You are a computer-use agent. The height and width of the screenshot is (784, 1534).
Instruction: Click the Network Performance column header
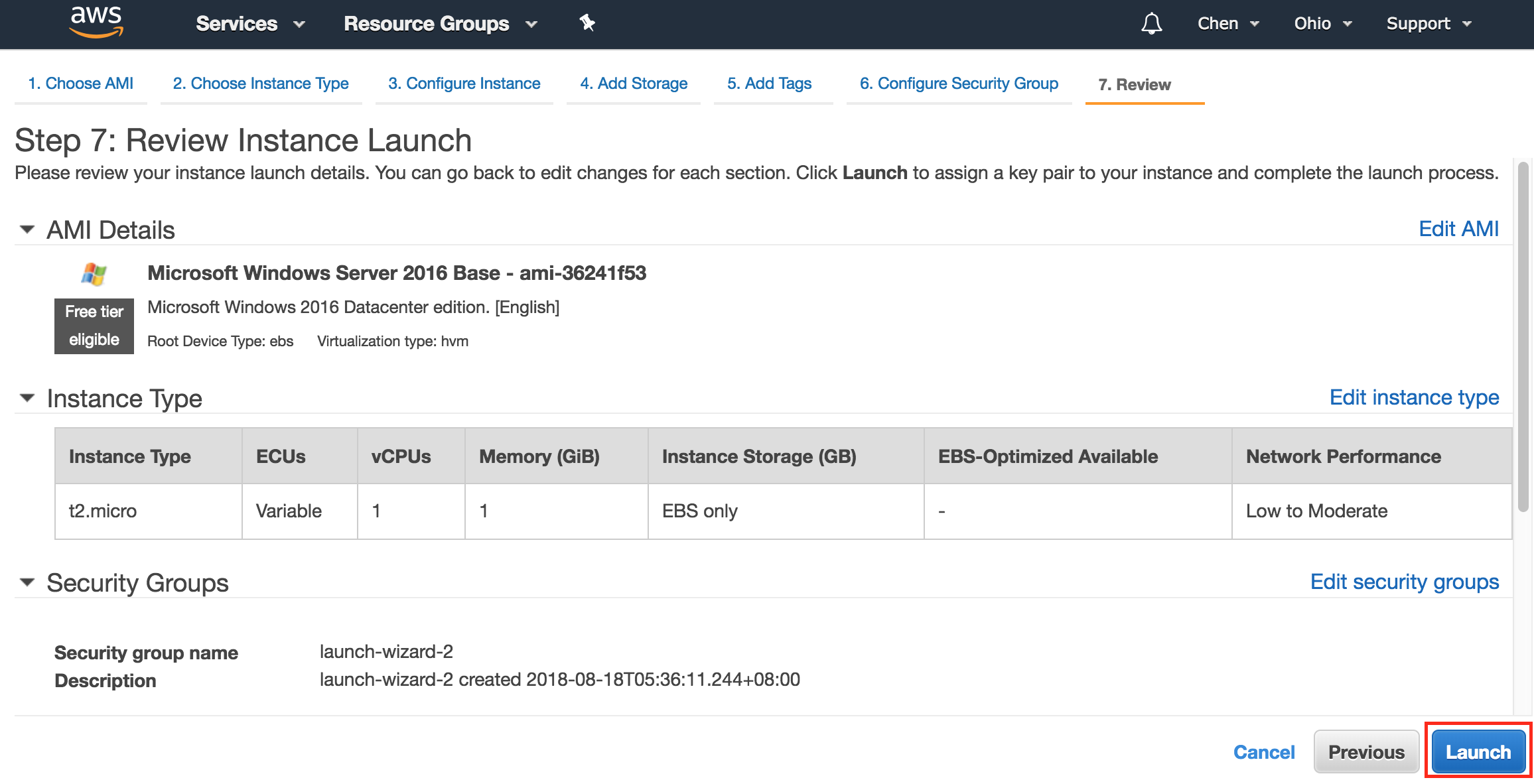1371,456
